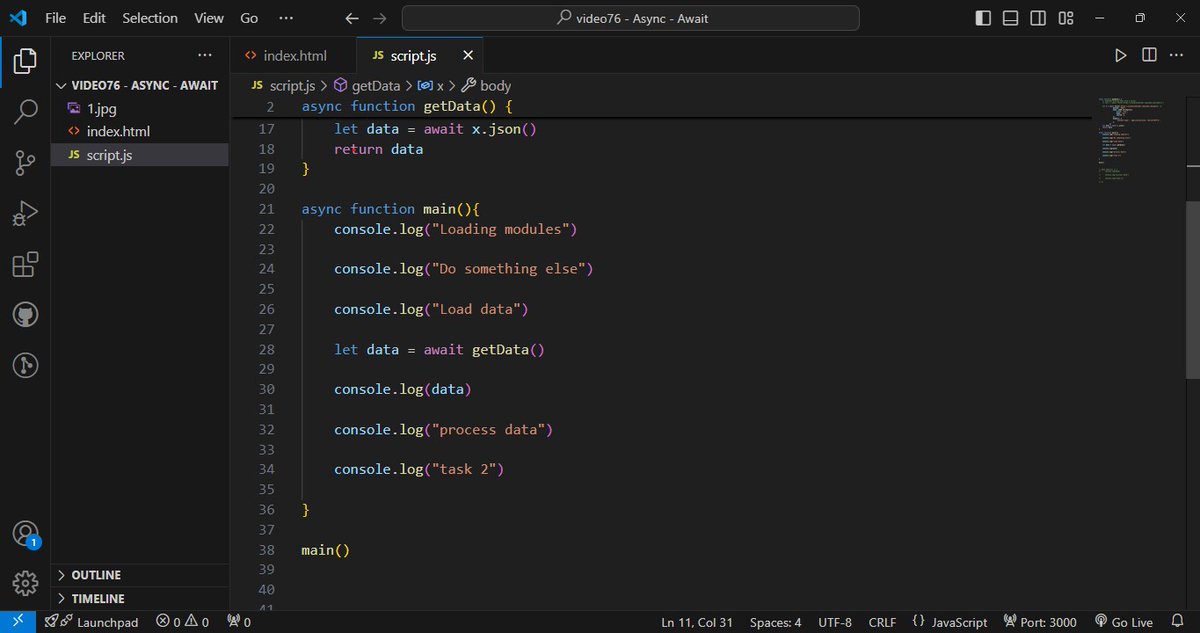Click x symbol in the breadcrumb
Viewport: 1200px width, 633px height.
tap(431, 86)
